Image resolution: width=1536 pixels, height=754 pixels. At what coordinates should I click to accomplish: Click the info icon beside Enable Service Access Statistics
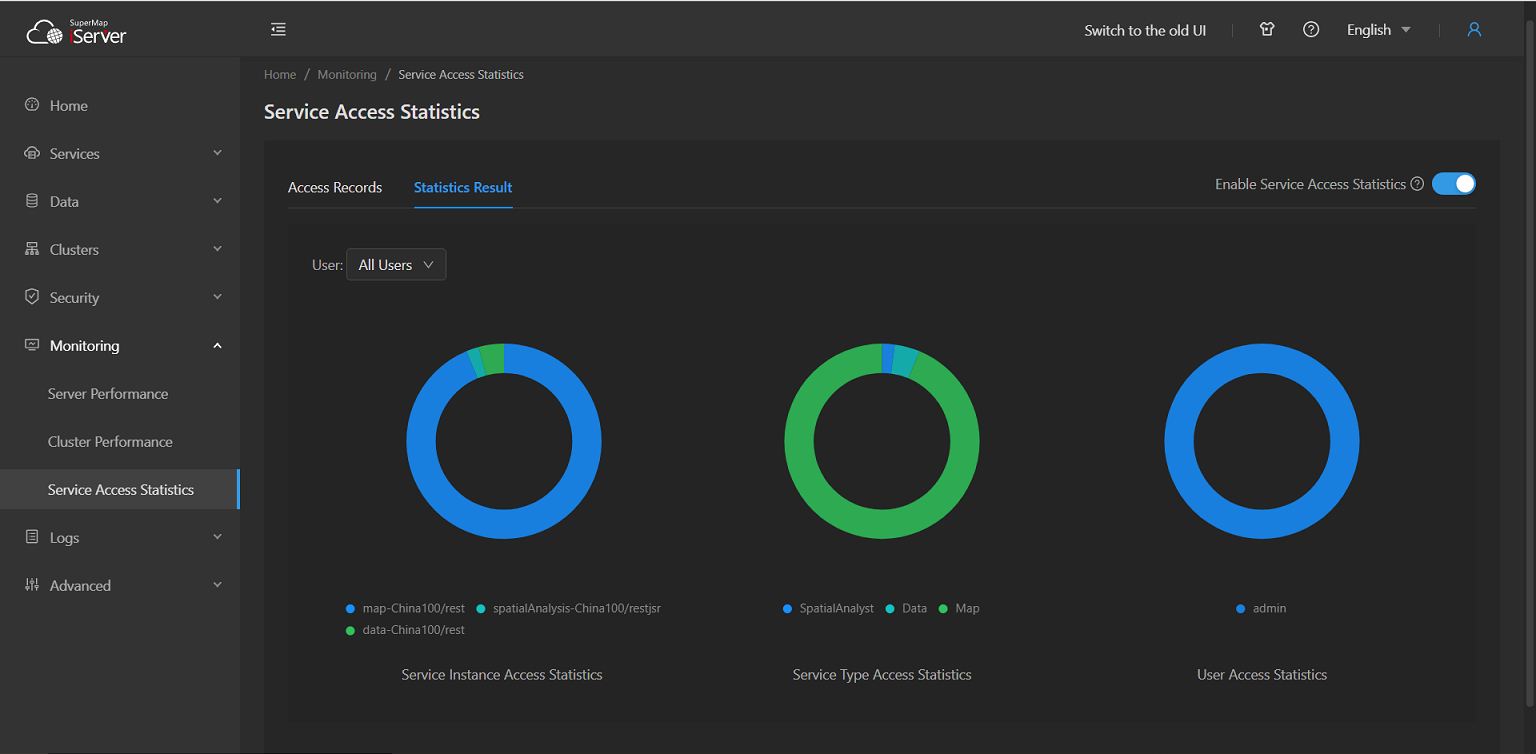pos(1417,184)
